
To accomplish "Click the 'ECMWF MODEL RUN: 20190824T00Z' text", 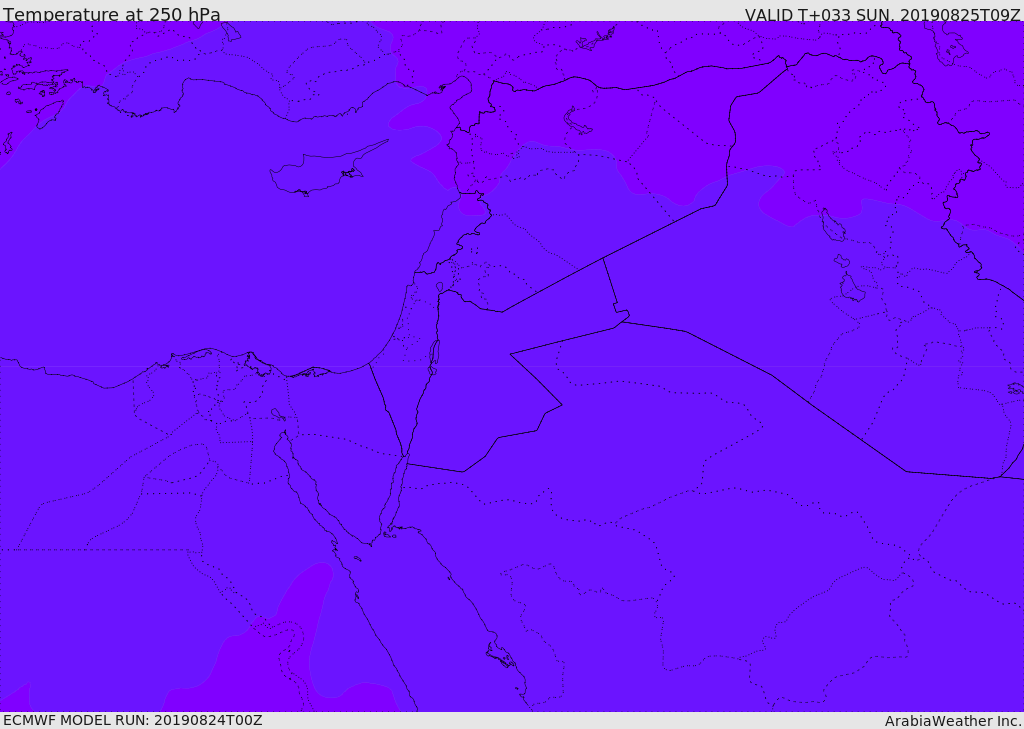I will (133, 720).
